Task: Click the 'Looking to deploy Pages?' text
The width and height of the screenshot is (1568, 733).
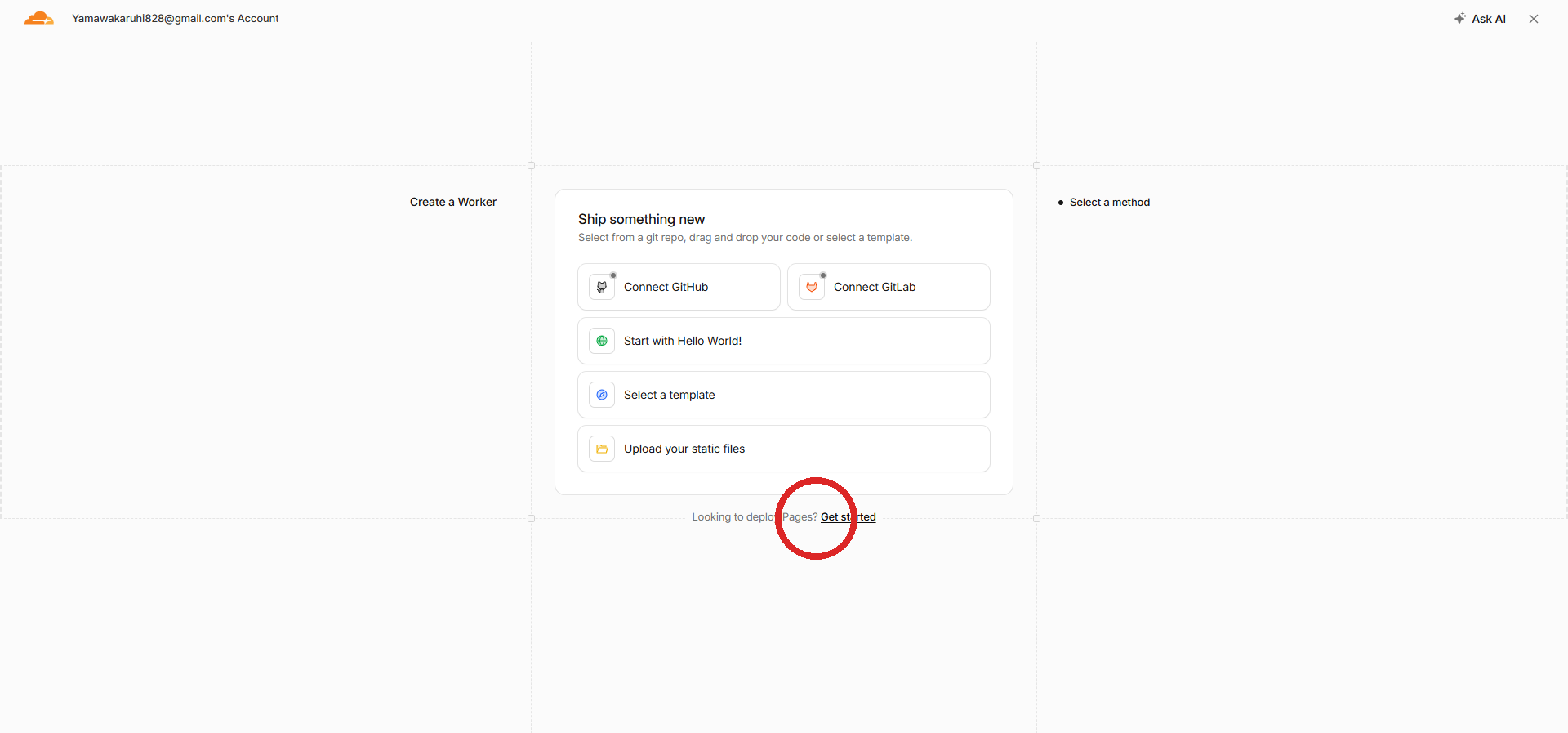Action: (x=755, y=517)
